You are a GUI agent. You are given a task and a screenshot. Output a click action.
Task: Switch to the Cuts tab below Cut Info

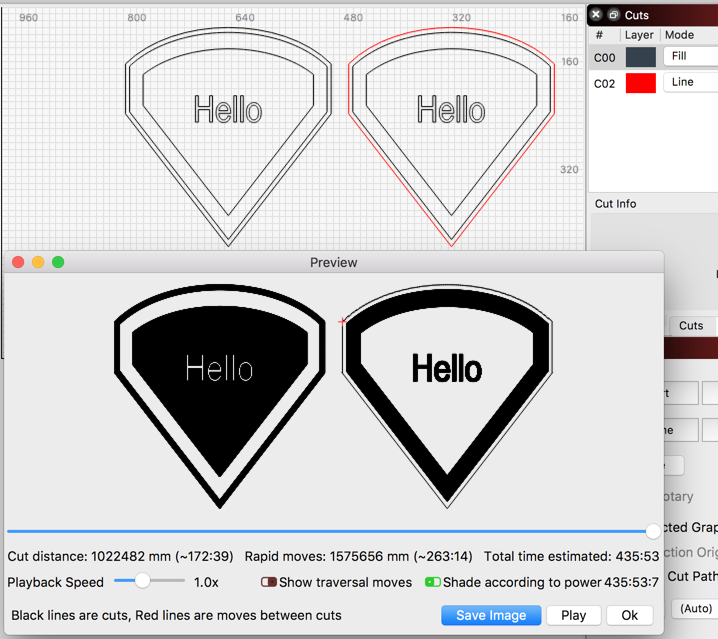691,326
